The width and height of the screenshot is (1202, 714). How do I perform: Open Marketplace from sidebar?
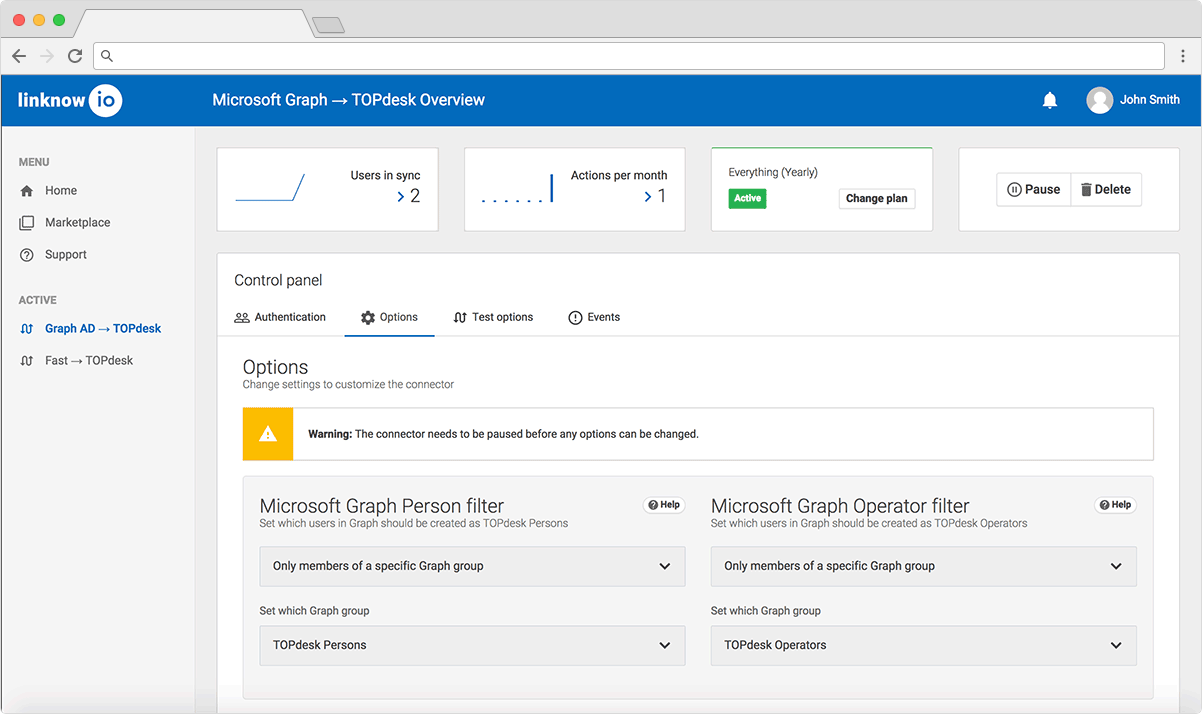point(77,223)
